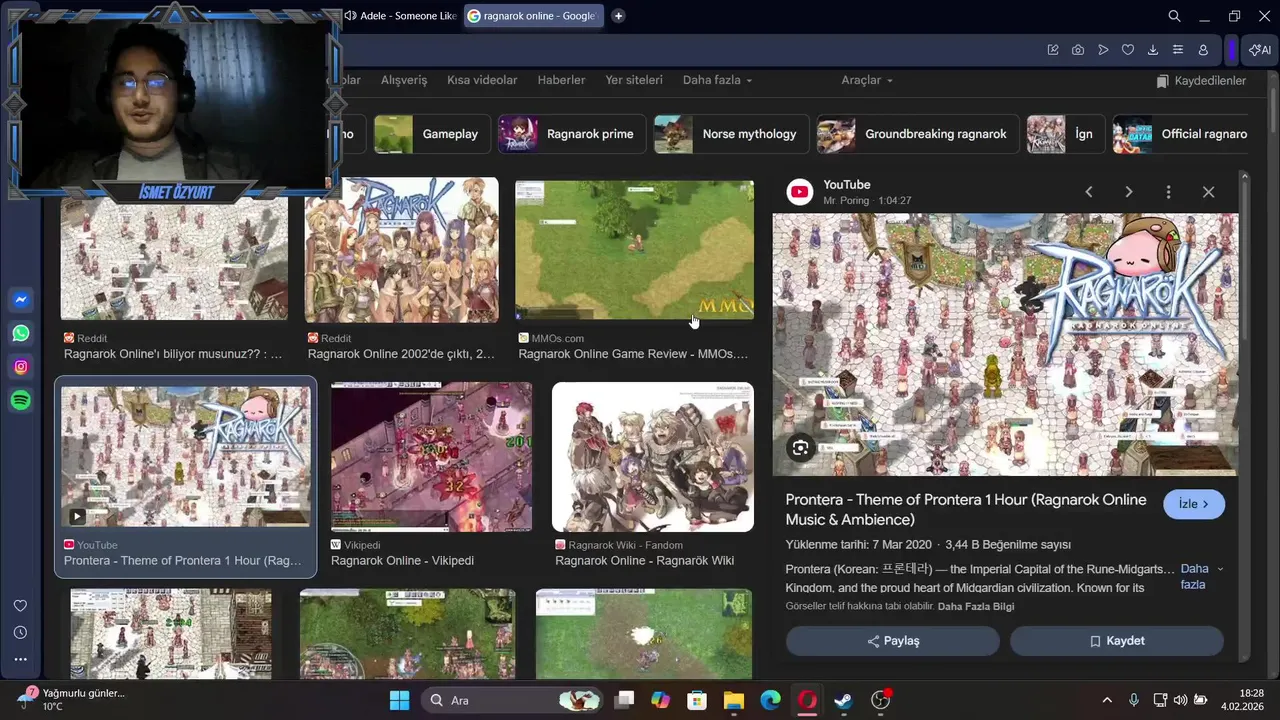This screenshot has width=1280, height=720.
Task: Click the microphone icon in system tray
Action: [x=1133, y=700]
